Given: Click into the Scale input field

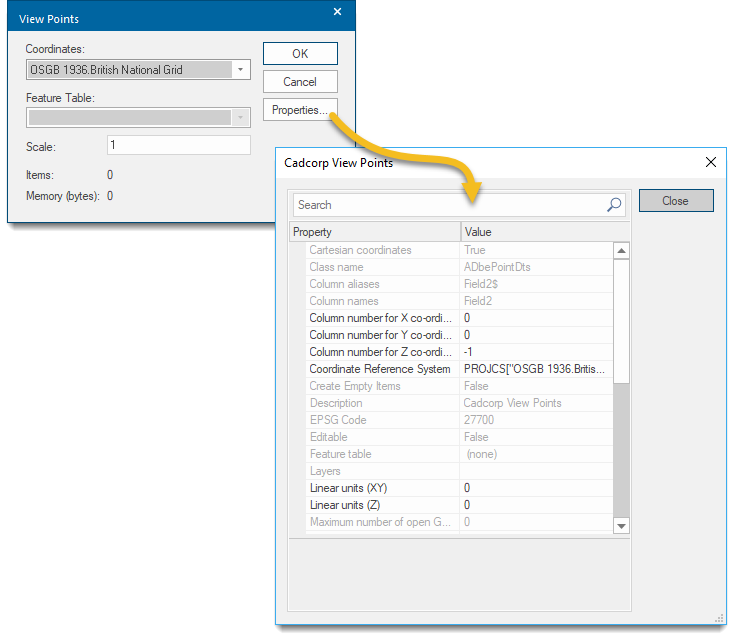Looking at the screenshot, I should 179,145.
